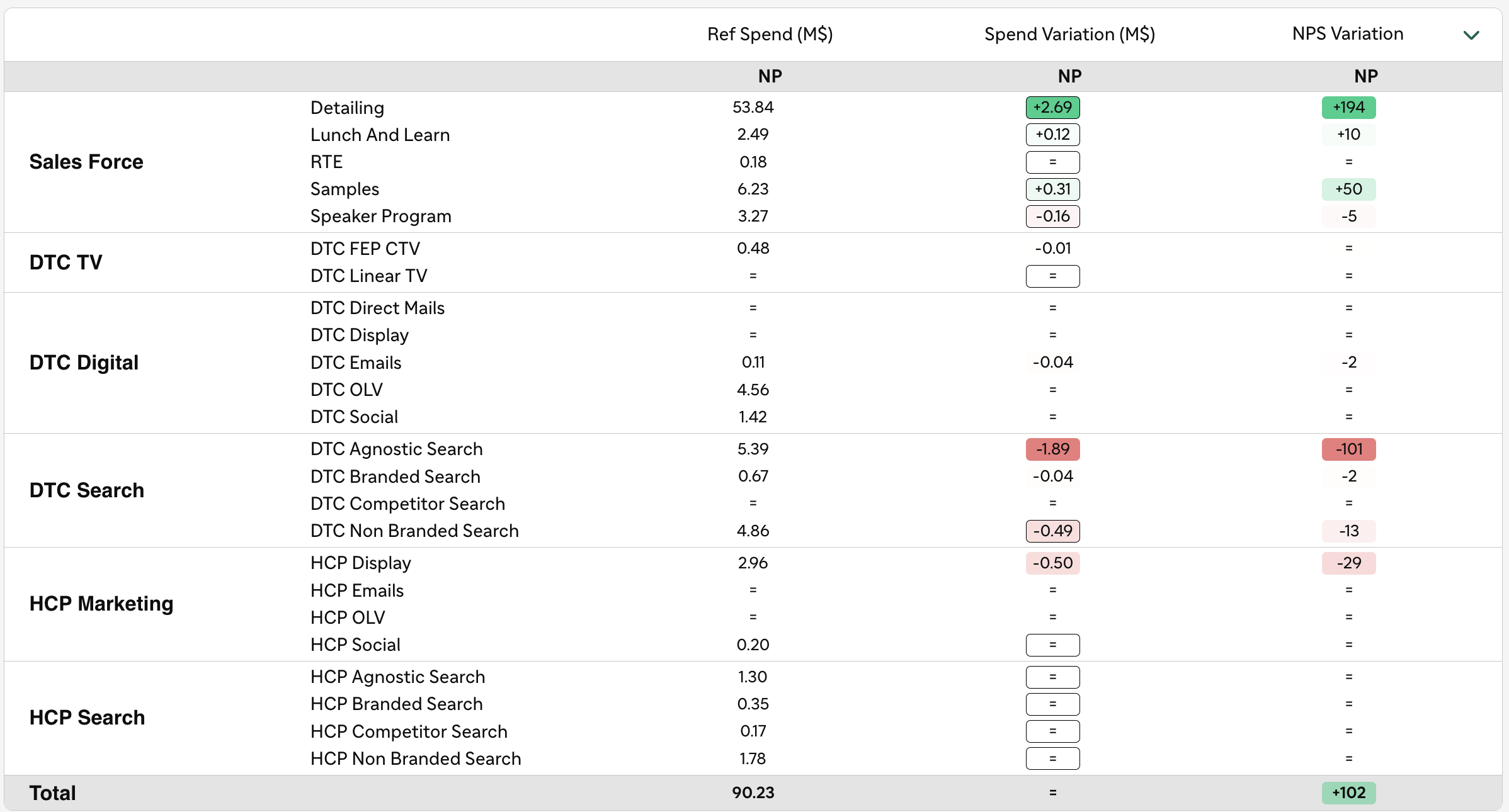1509x812 pixels.
Task: Click the Detailing +194 NPS badge
Action: [x=1348, y=108]
